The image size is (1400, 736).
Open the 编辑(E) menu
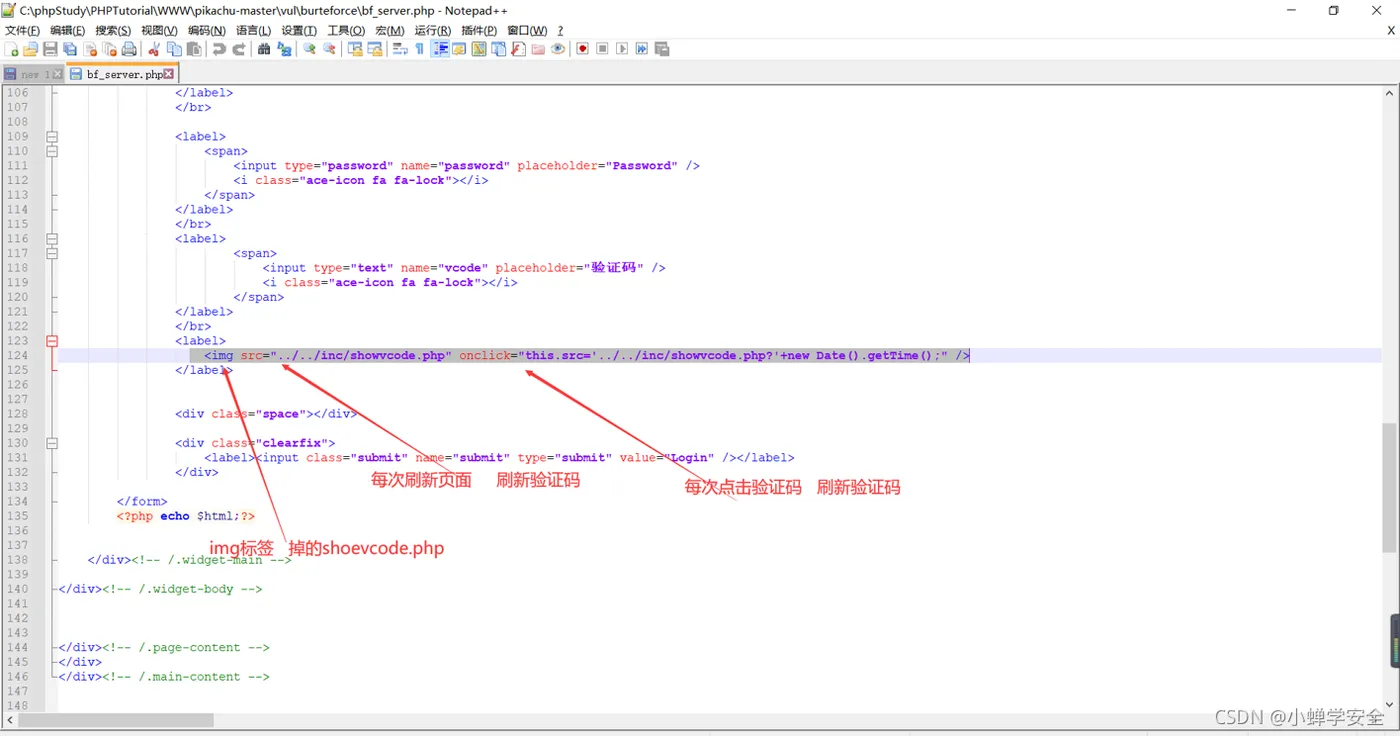click(x=68, y=30)
